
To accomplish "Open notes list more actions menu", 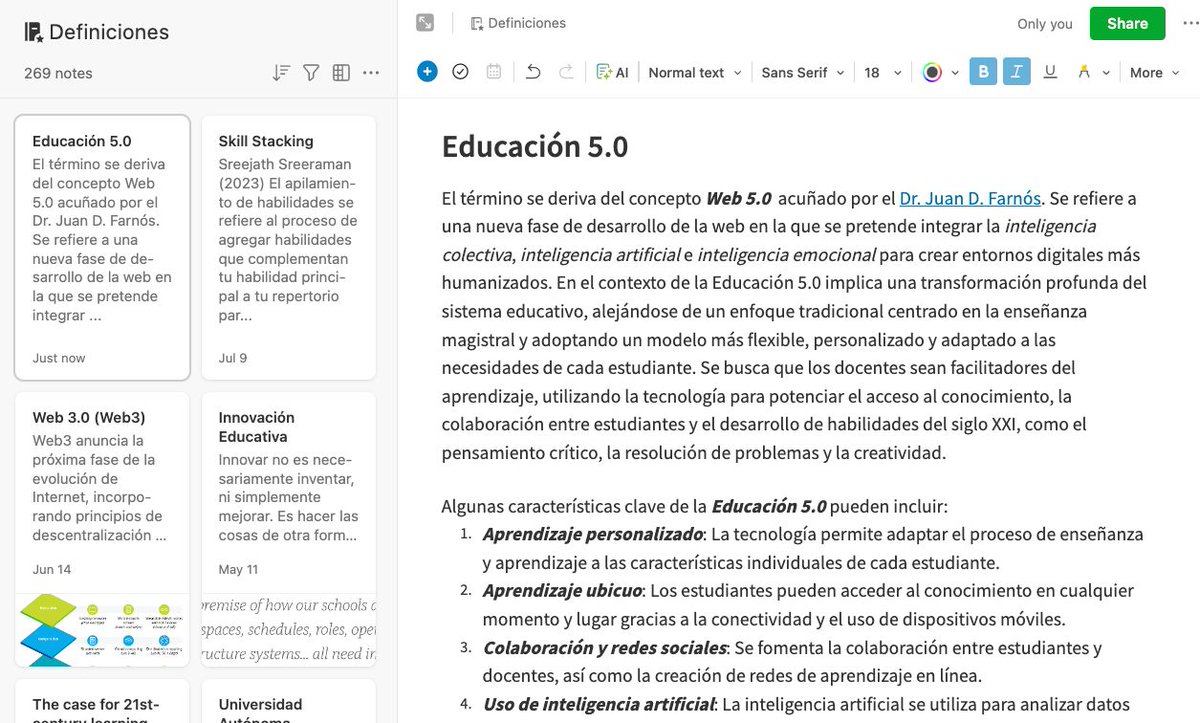I will (x=371, y=73).
